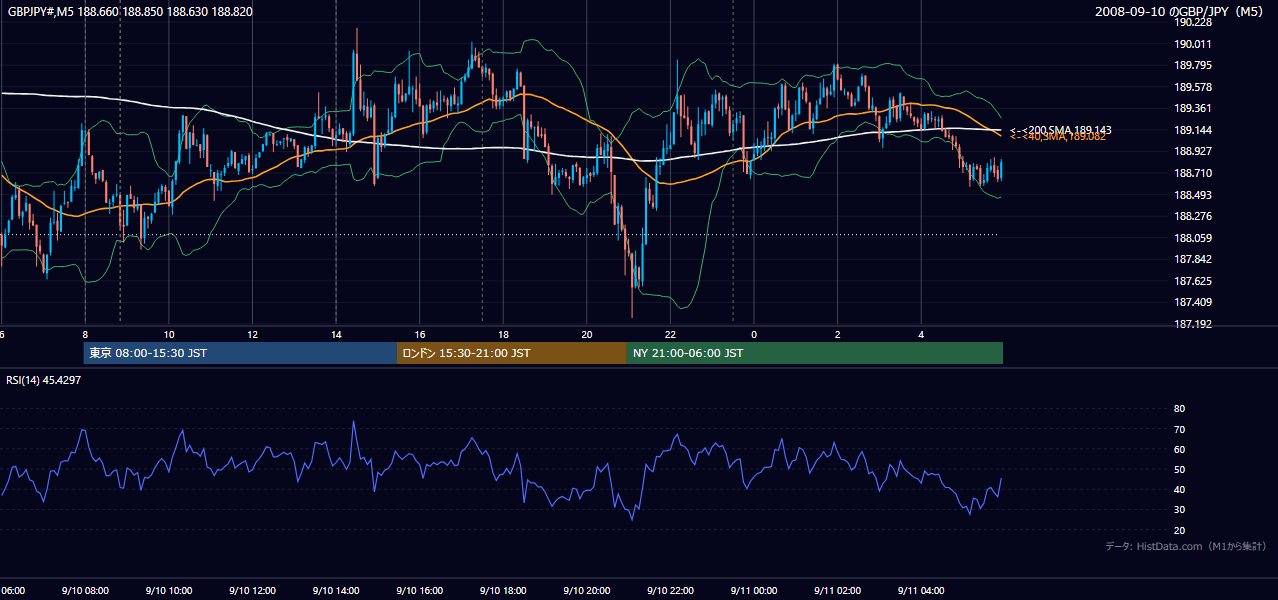Click the 2008-09-10 GBP/JPY (M5) chart heading

click(1181, 11)
